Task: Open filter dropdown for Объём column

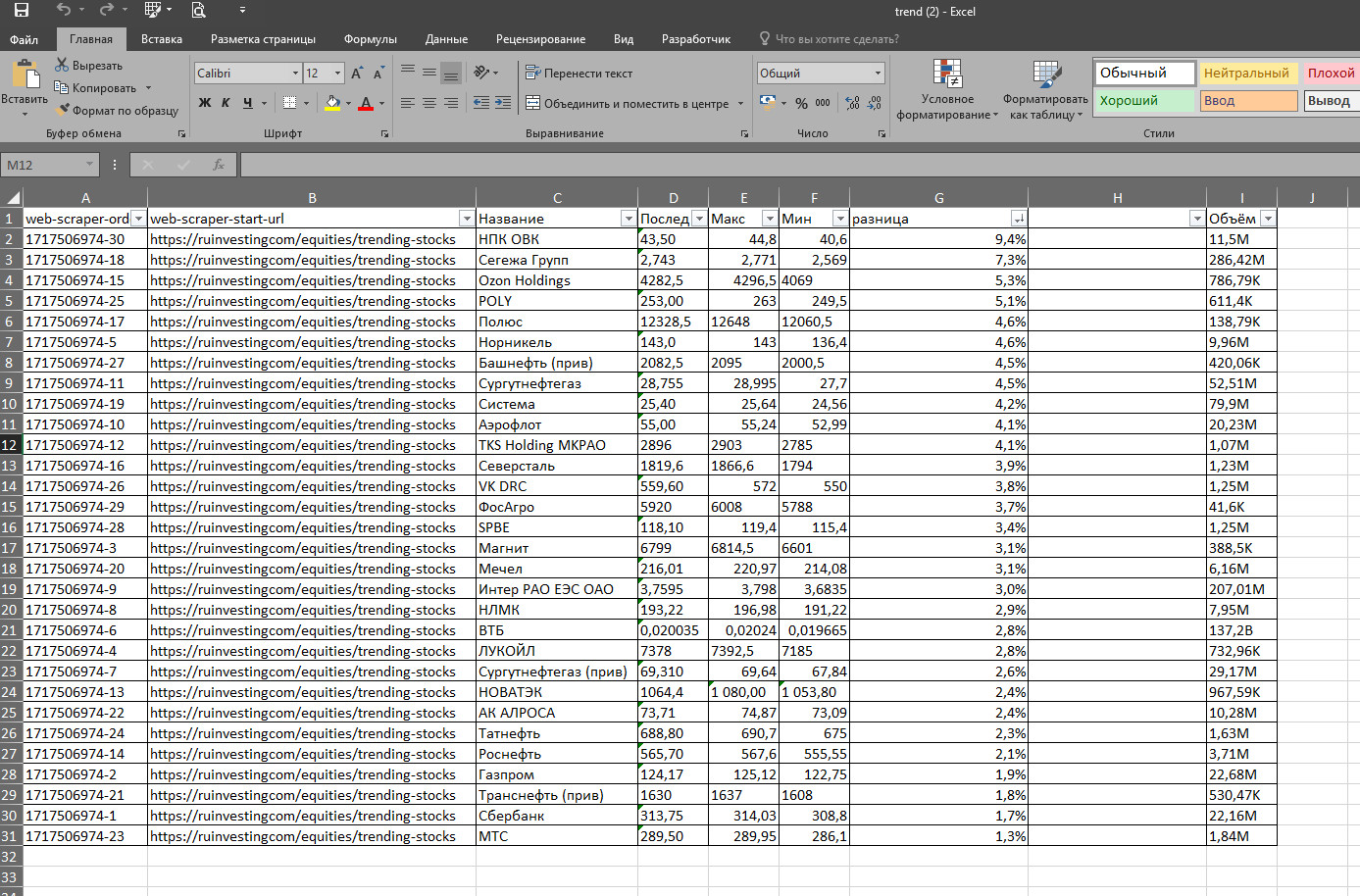Action: tap(1268, 219)
